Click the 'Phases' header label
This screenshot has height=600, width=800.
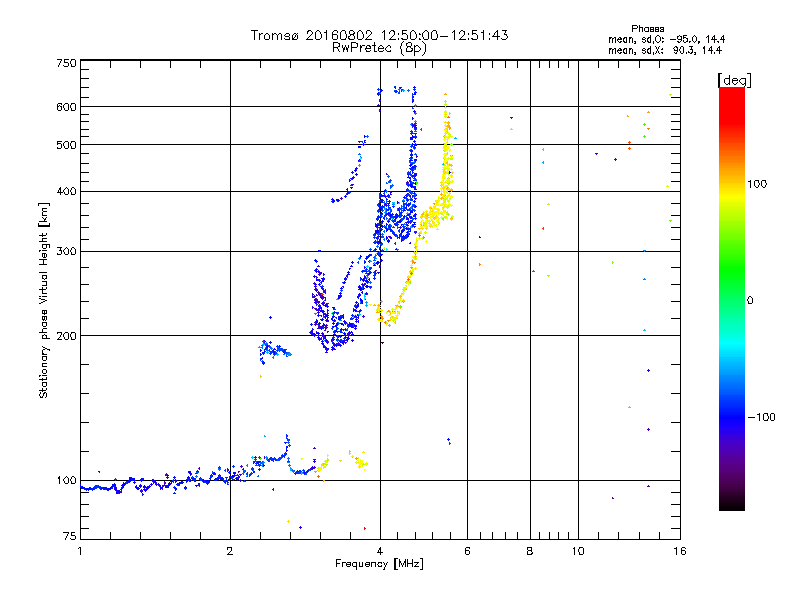tap(647, 29)
